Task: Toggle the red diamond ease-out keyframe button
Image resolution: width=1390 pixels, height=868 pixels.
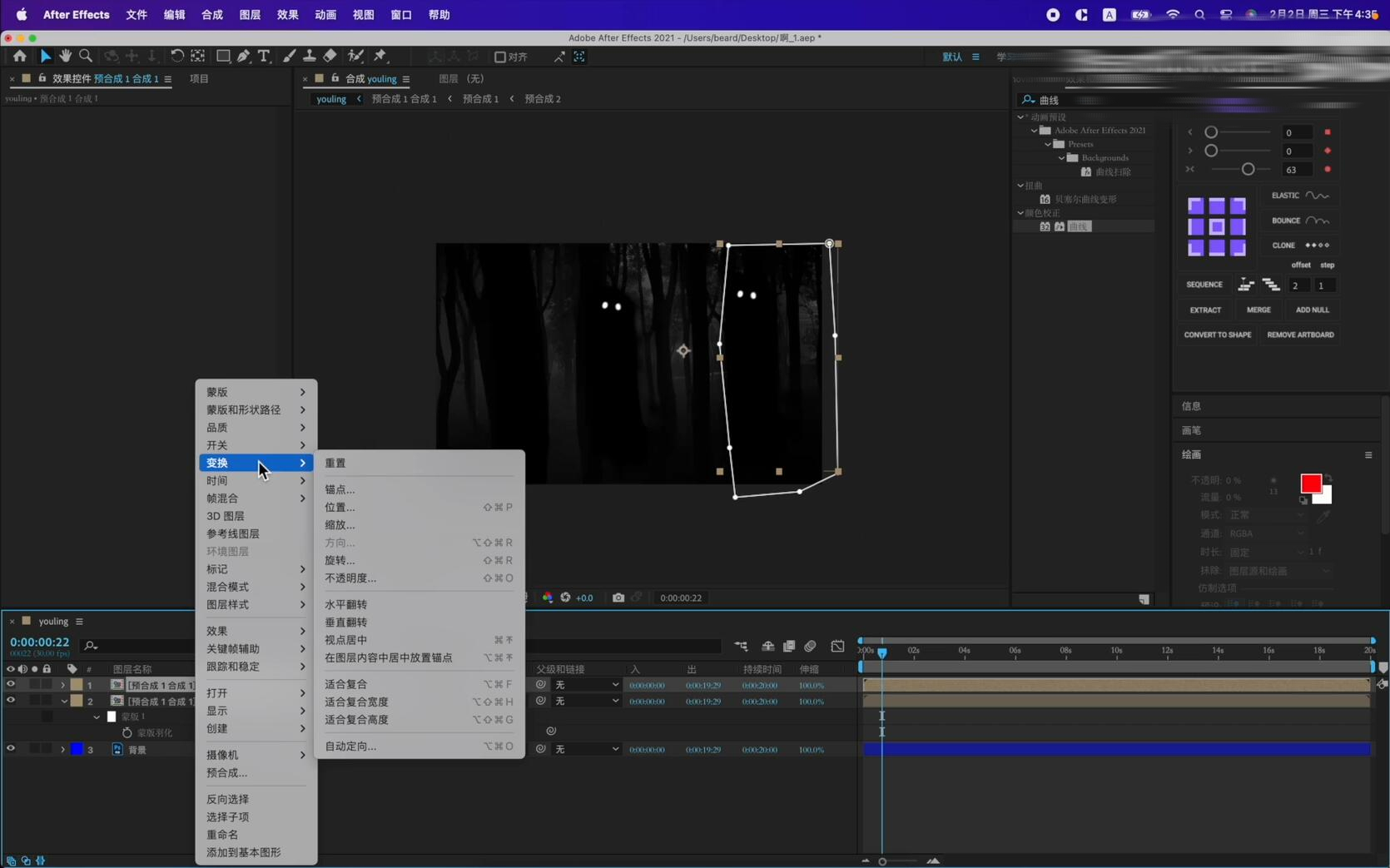Action: (1328, 151)
